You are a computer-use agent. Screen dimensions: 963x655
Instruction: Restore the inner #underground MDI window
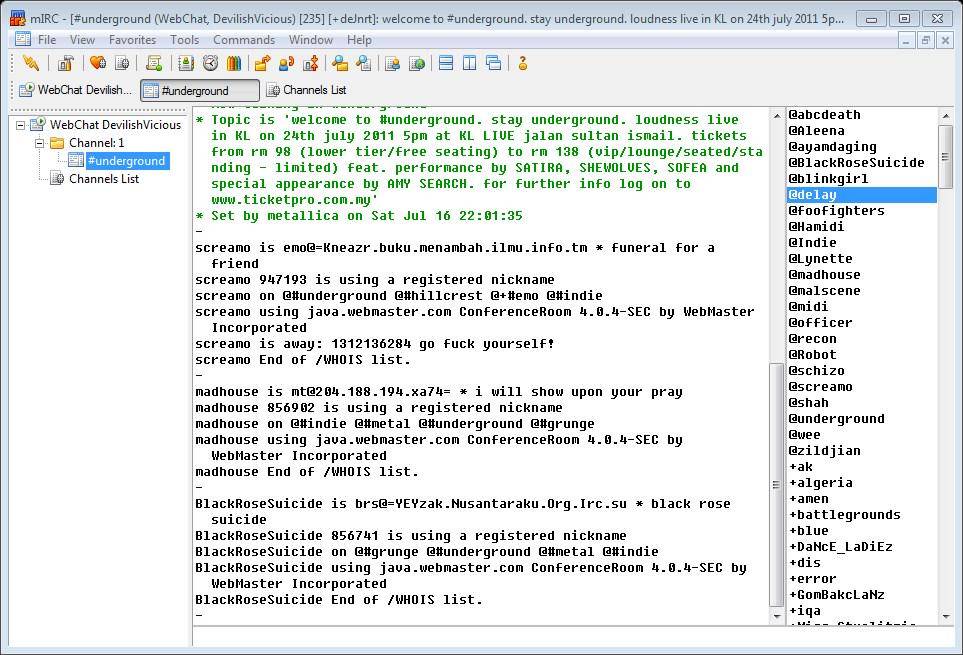pos(926,41)
